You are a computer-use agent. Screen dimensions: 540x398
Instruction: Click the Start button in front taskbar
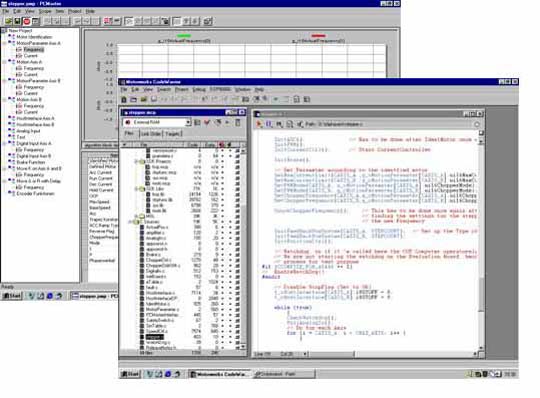(130, 374)
